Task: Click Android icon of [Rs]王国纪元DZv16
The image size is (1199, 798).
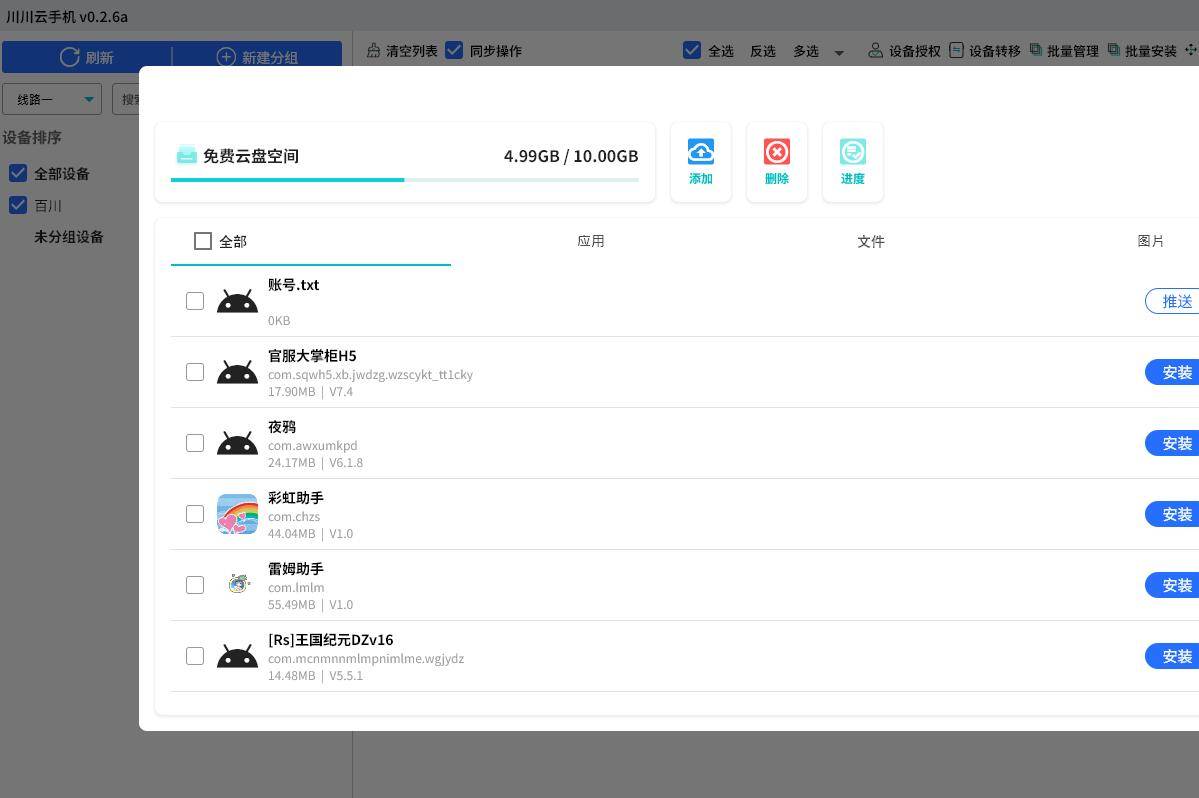Action: [237, 656]
